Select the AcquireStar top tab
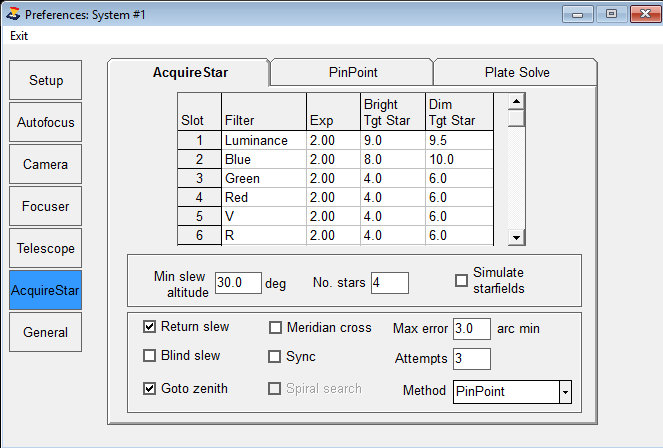 click(190, 72)
